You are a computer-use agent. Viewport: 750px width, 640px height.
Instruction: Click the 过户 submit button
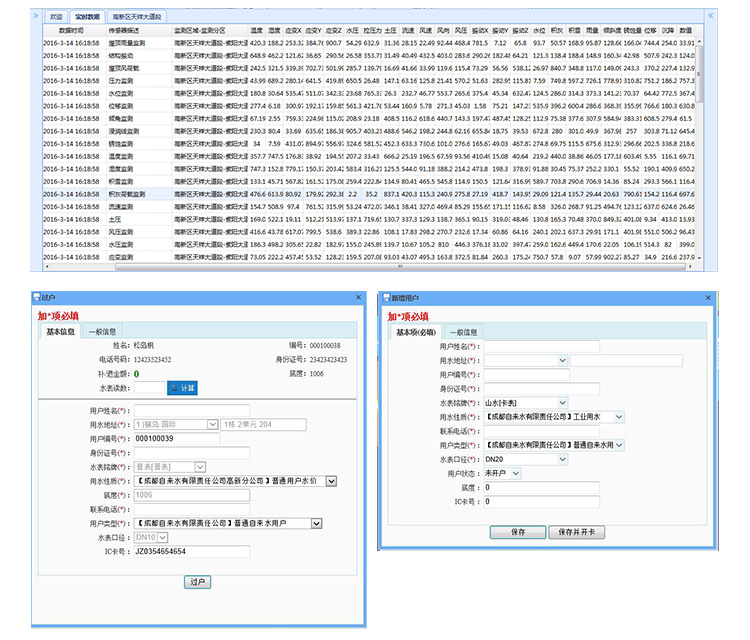[x=198, y=582]
